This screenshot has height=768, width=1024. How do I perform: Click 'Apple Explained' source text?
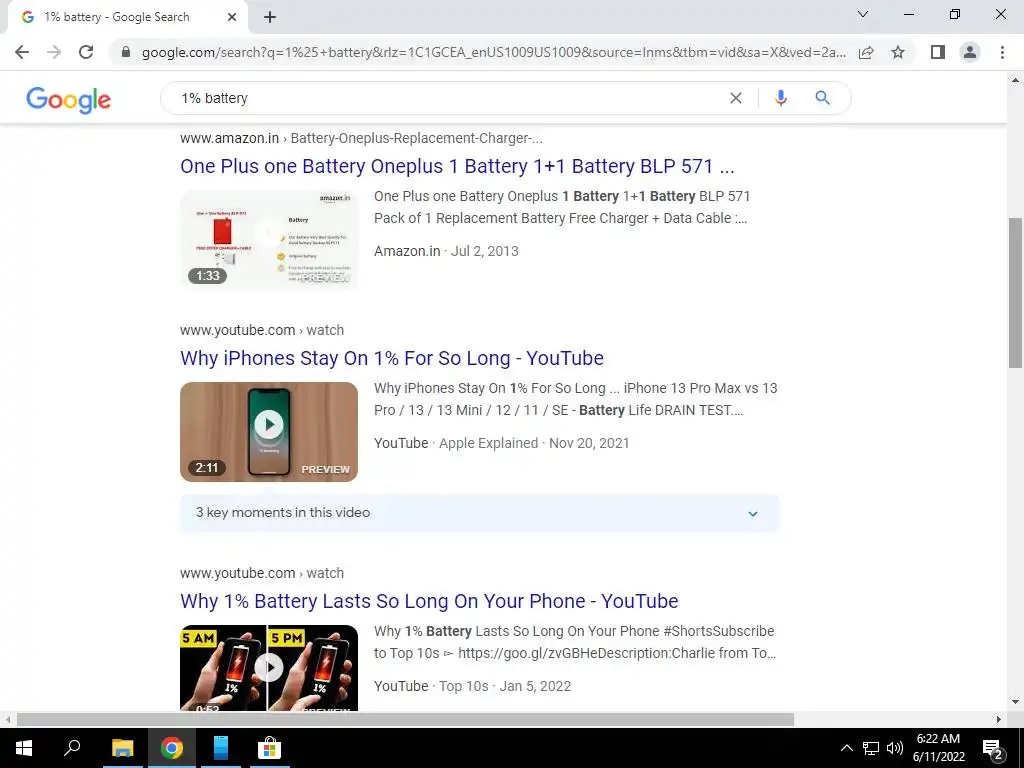[488, 443]
